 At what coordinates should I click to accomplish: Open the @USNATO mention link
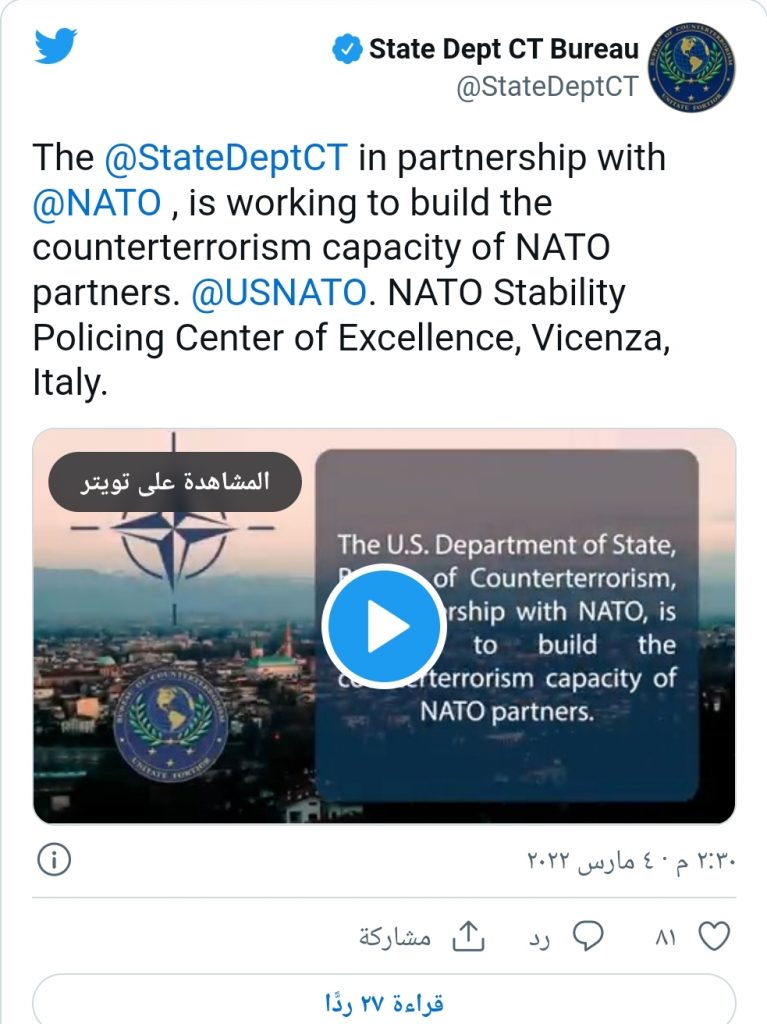point(279,293)
